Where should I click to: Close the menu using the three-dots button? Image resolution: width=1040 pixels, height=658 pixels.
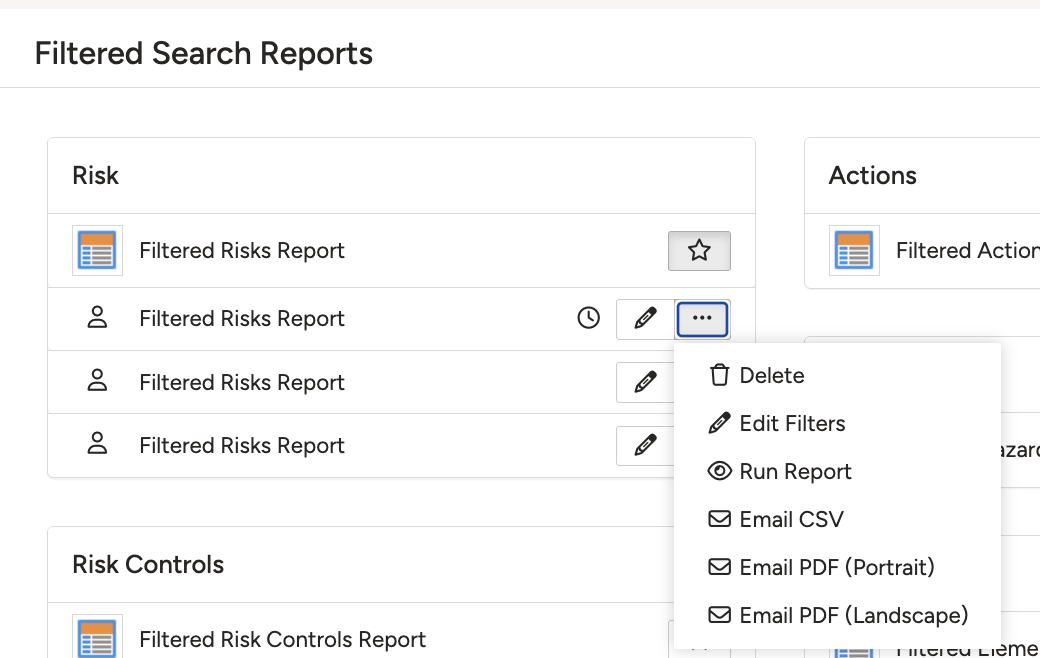click(x=702, y=319)
